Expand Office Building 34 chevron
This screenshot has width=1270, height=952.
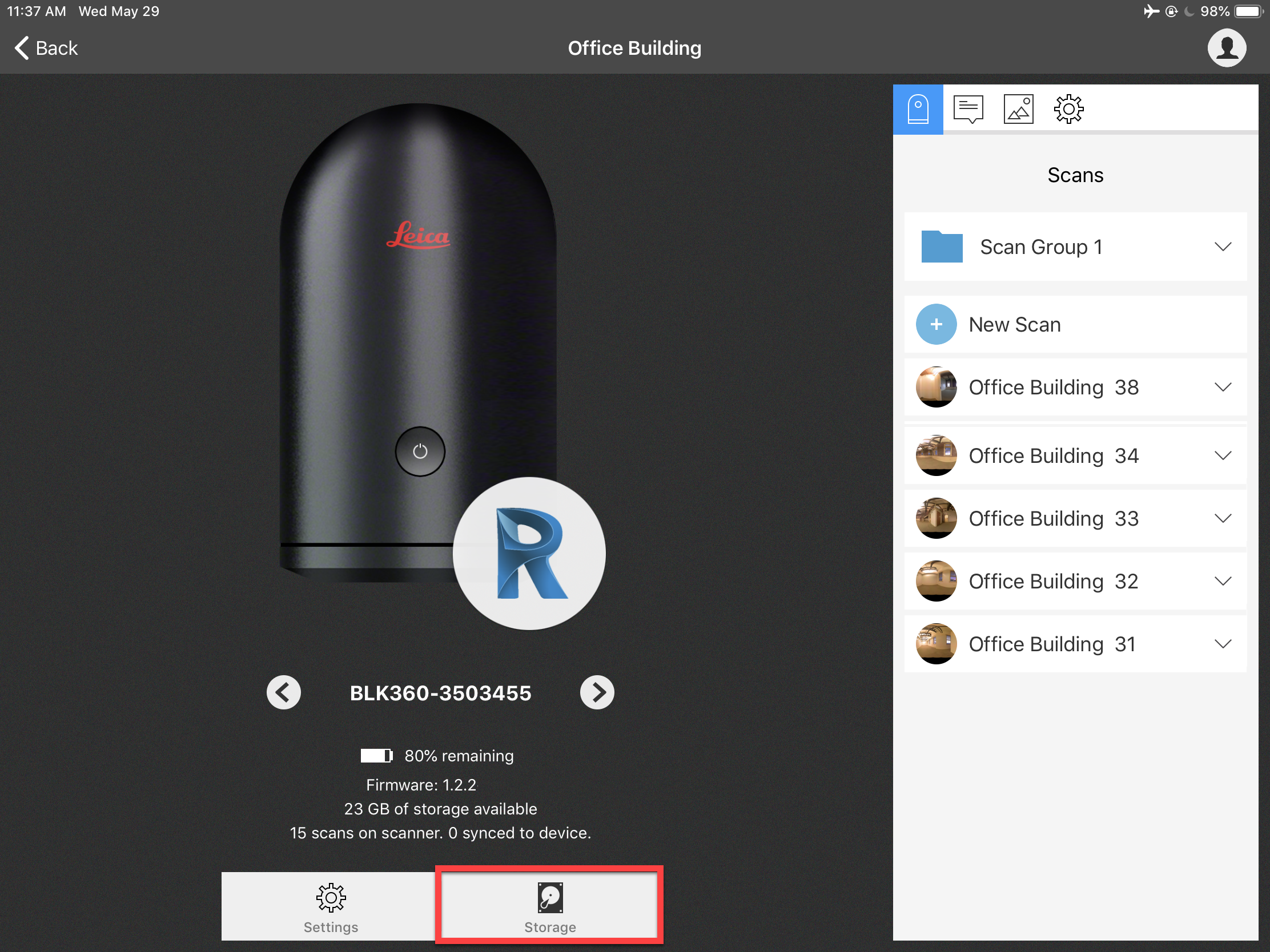coord(1223,455)
